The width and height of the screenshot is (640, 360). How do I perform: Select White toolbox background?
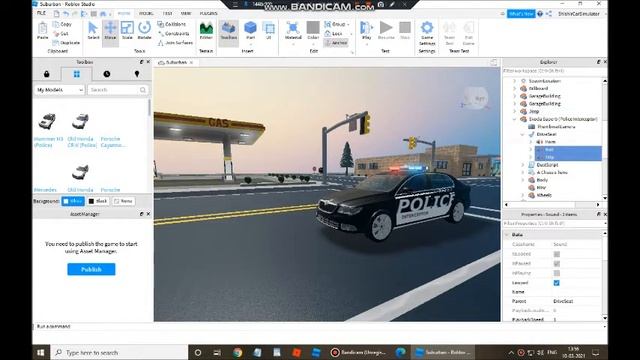click(x=73, y=201)
